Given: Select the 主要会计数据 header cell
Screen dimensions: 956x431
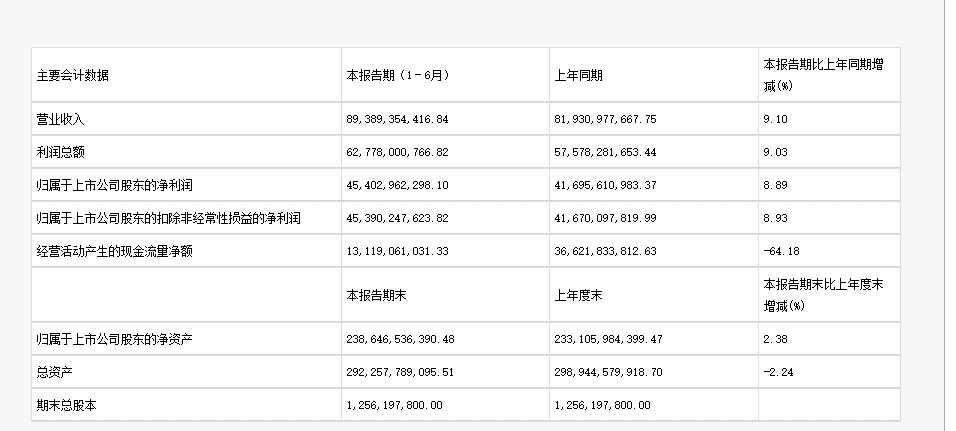Looking at the screenshot, I should pyautogui.click(x=73, y=76).
